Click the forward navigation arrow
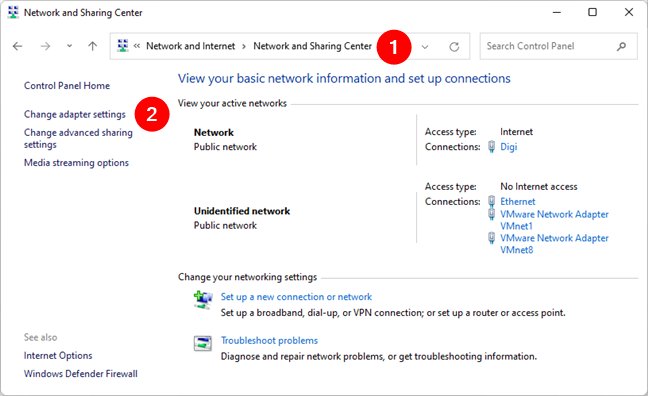 click(45, 46)
